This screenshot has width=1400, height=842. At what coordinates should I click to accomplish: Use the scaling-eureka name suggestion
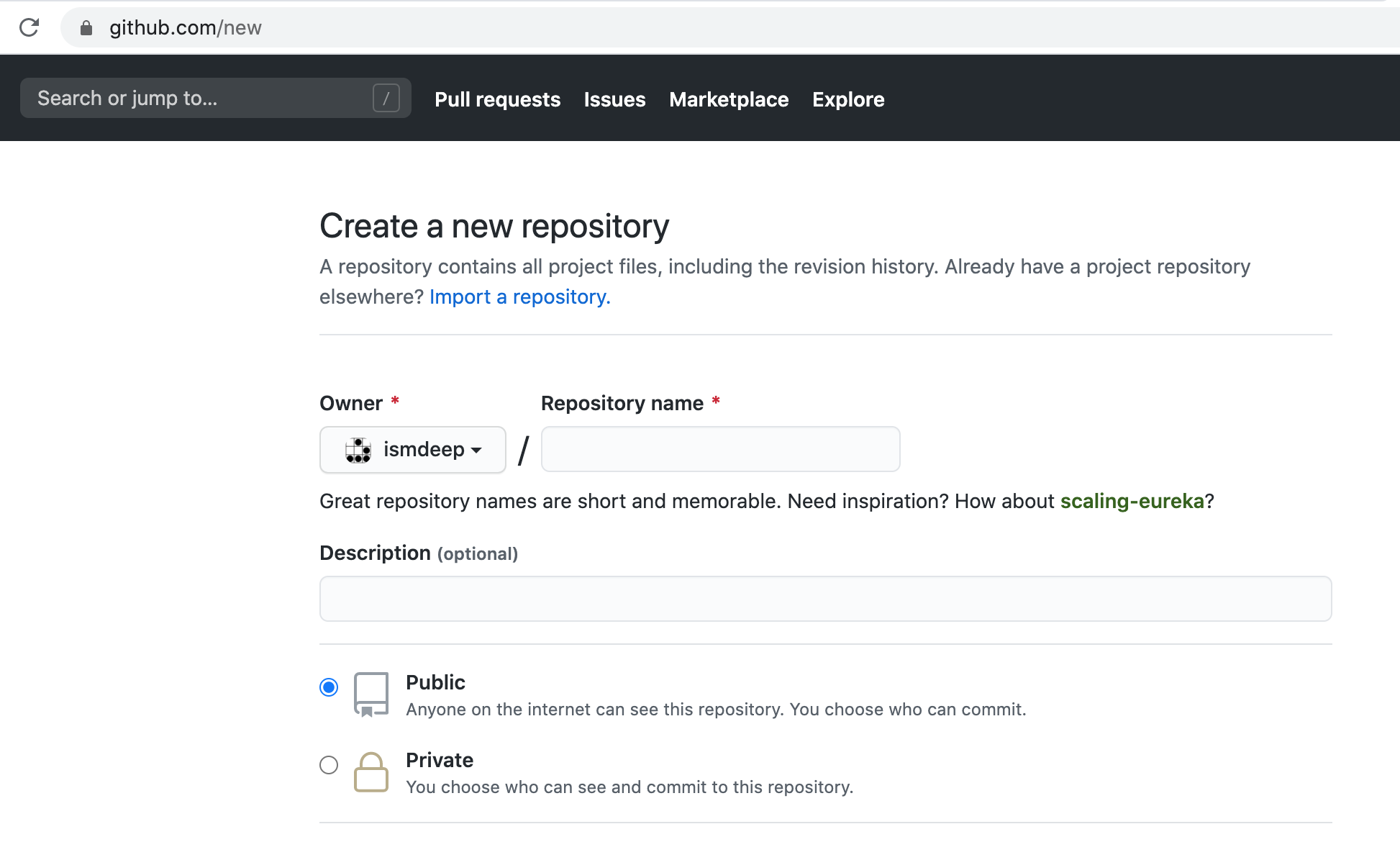point(1132,501)
